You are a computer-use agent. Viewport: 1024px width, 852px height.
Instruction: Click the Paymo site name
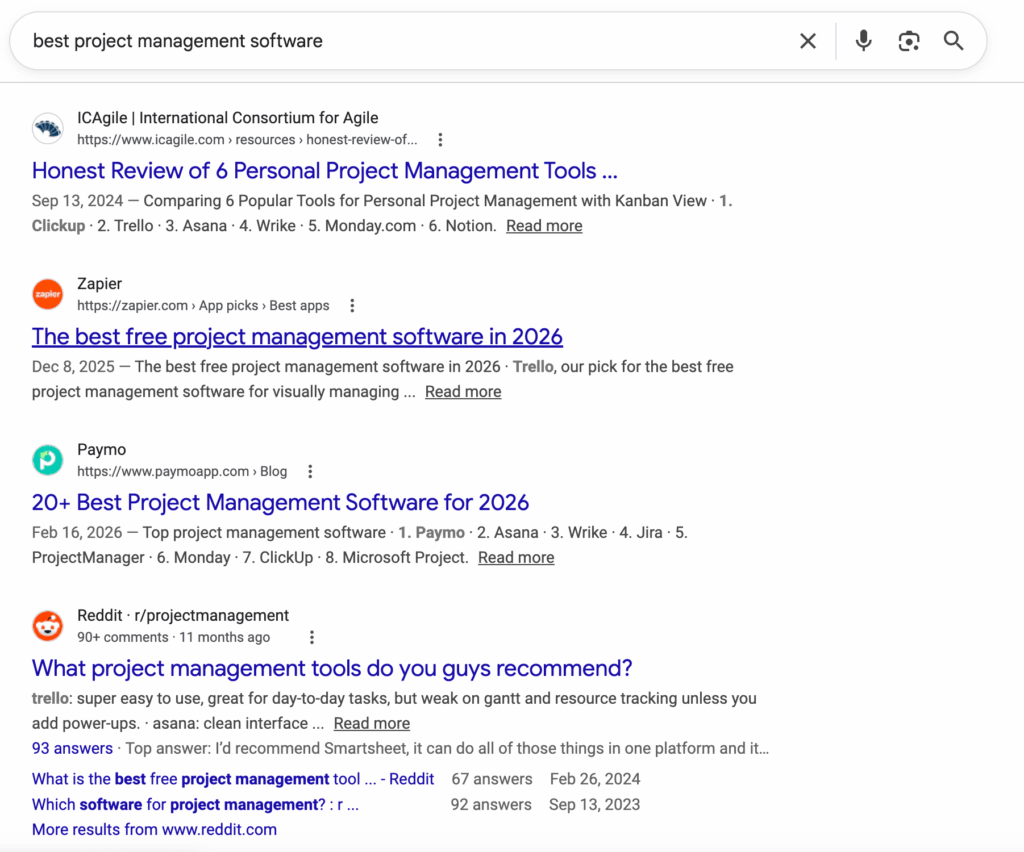[101, 449]
